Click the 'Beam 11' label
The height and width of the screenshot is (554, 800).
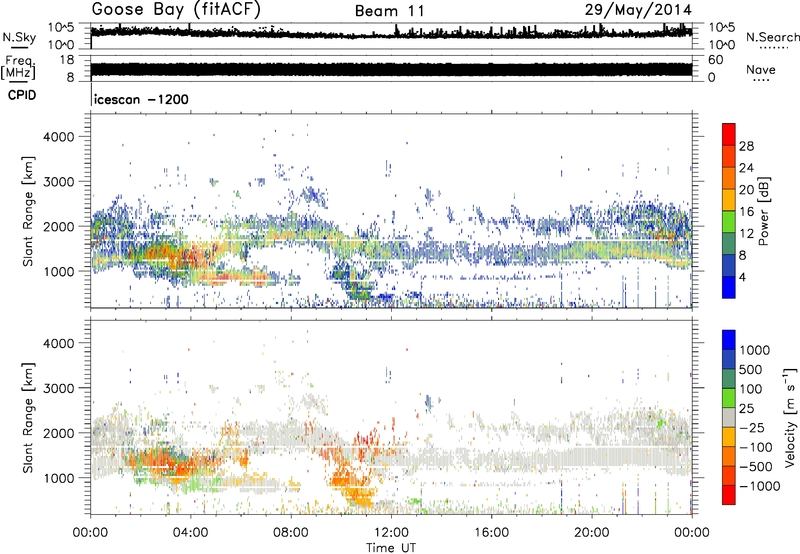coord(390,11)
